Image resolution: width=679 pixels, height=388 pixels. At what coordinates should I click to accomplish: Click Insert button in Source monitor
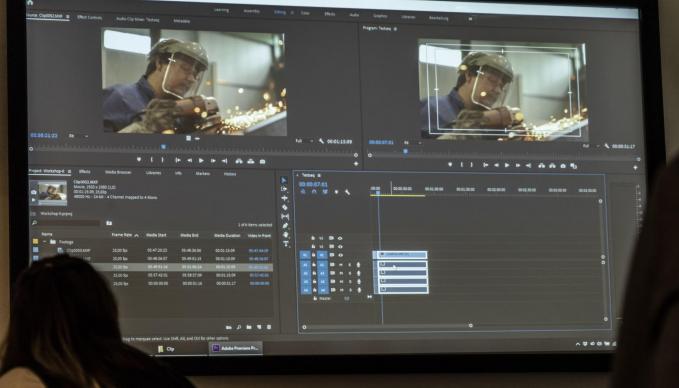239,161
